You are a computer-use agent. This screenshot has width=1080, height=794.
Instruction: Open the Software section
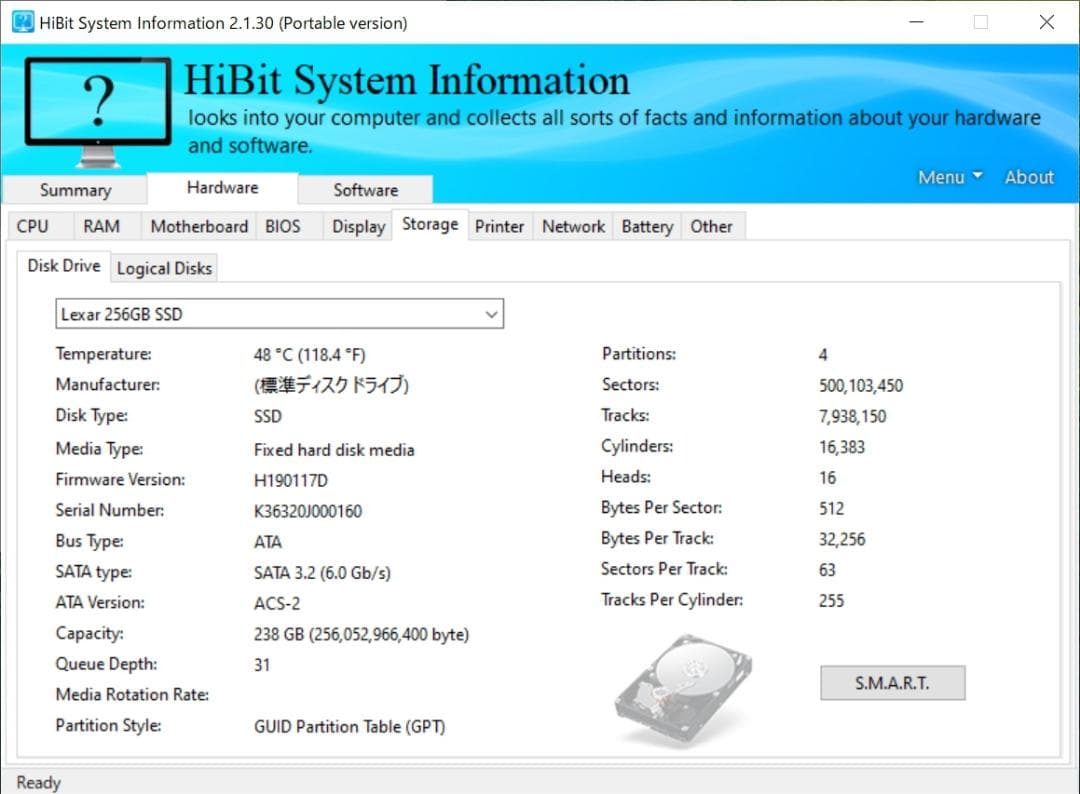[x=365, y=189]
